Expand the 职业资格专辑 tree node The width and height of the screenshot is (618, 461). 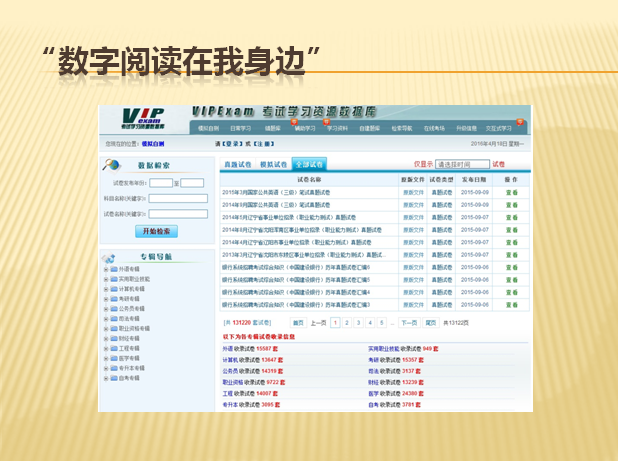pos(105,328)
